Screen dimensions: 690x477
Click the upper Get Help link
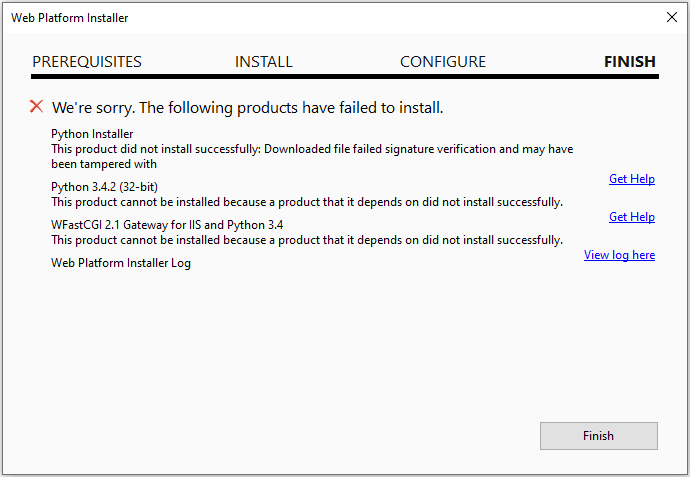[x=632, y=179]
